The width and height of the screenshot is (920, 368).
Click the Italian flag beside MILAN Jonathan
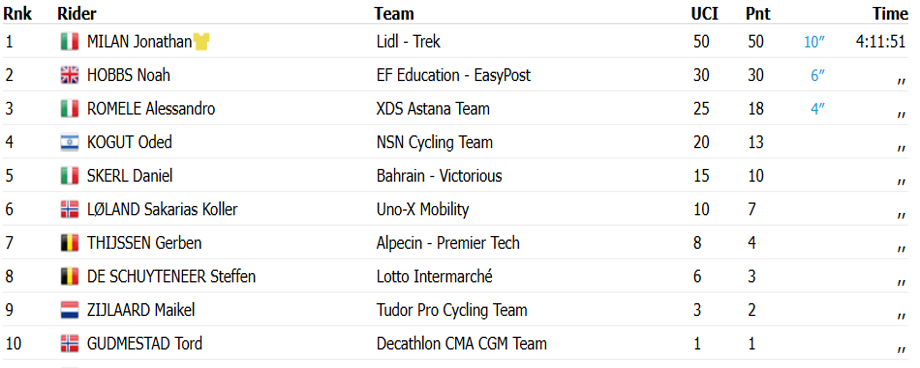tap(69, 42)
